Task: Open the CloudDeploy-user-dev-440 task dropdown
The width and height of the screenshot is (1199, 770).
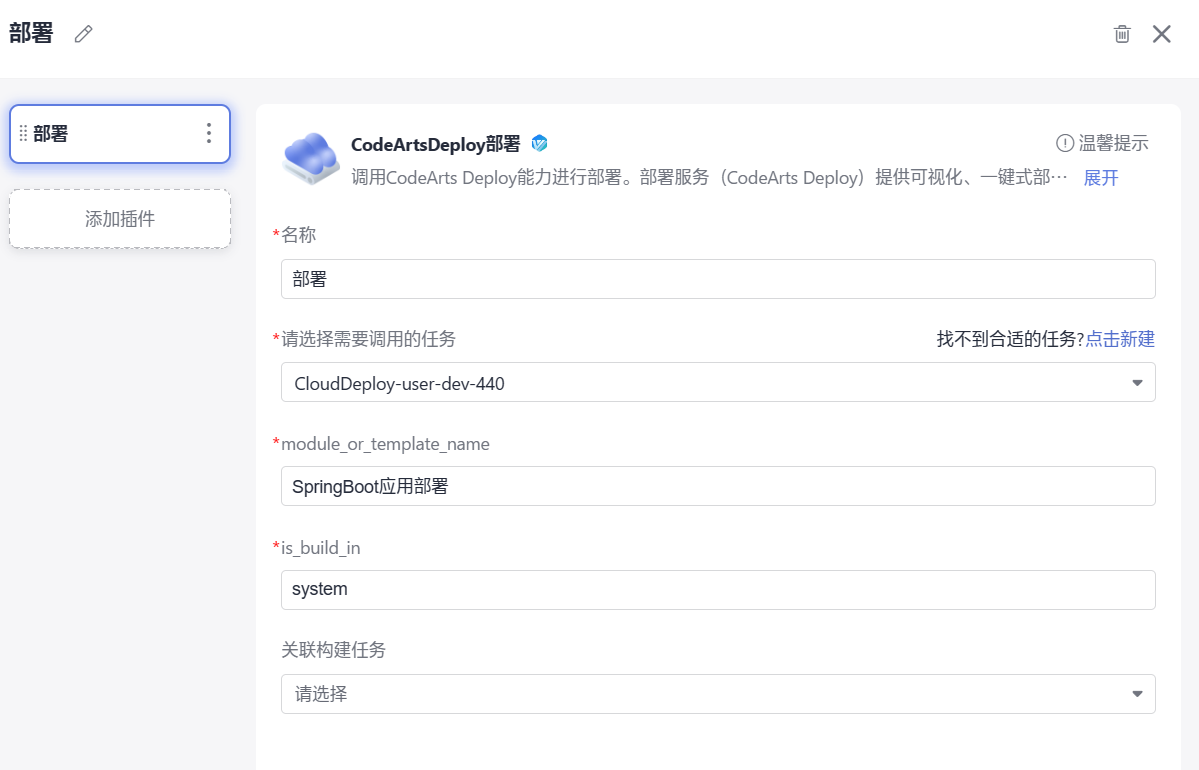Action: coord(718,382)
